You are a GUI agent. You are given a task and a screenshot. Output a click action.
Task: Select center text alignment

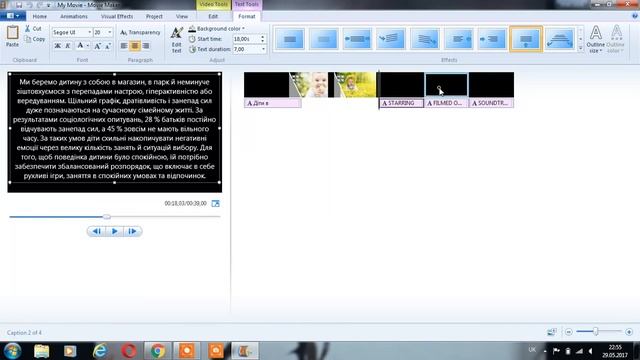(135, 46)
